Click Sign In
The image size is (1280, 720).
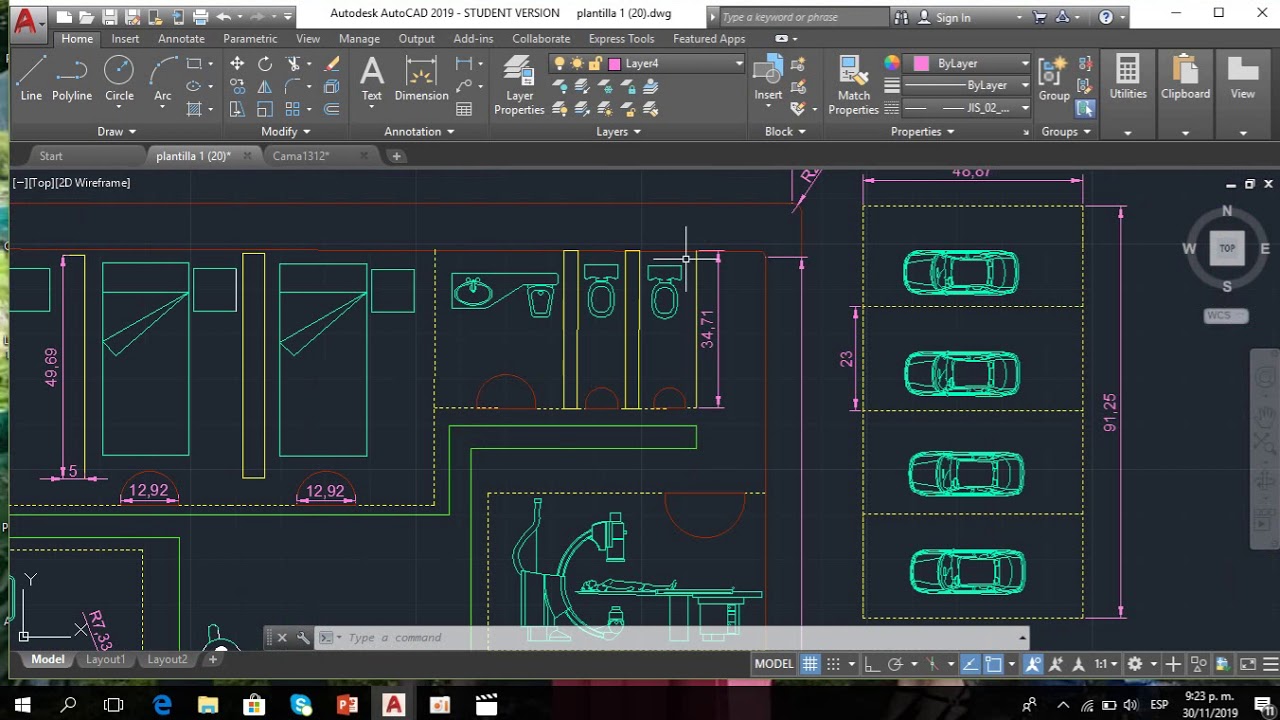click(953, 17)
